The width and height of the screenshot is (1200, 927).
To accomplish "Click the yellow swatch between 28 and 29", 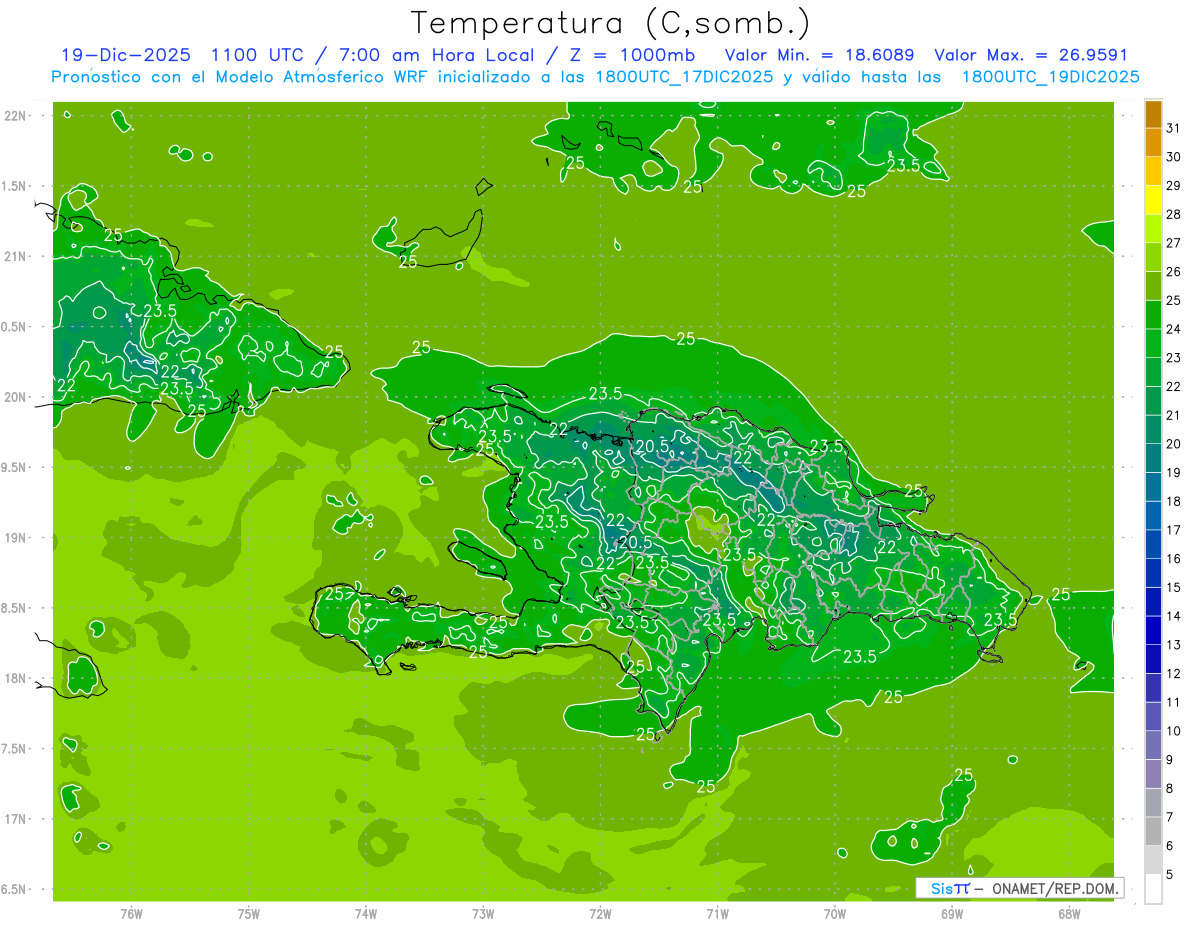I will pyautogui.click(x=1153, y=200).
